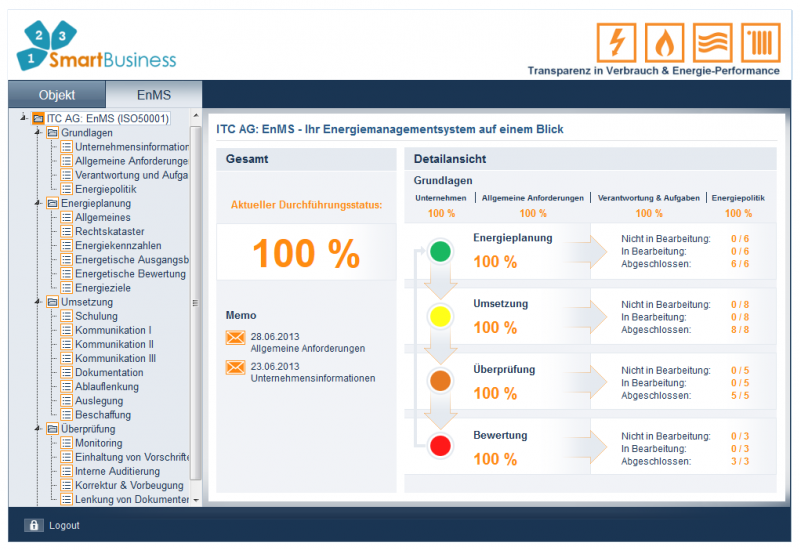Click the electricity lightning bolt icon
Viewport: 800px width, 550px height.
(616, 42)
